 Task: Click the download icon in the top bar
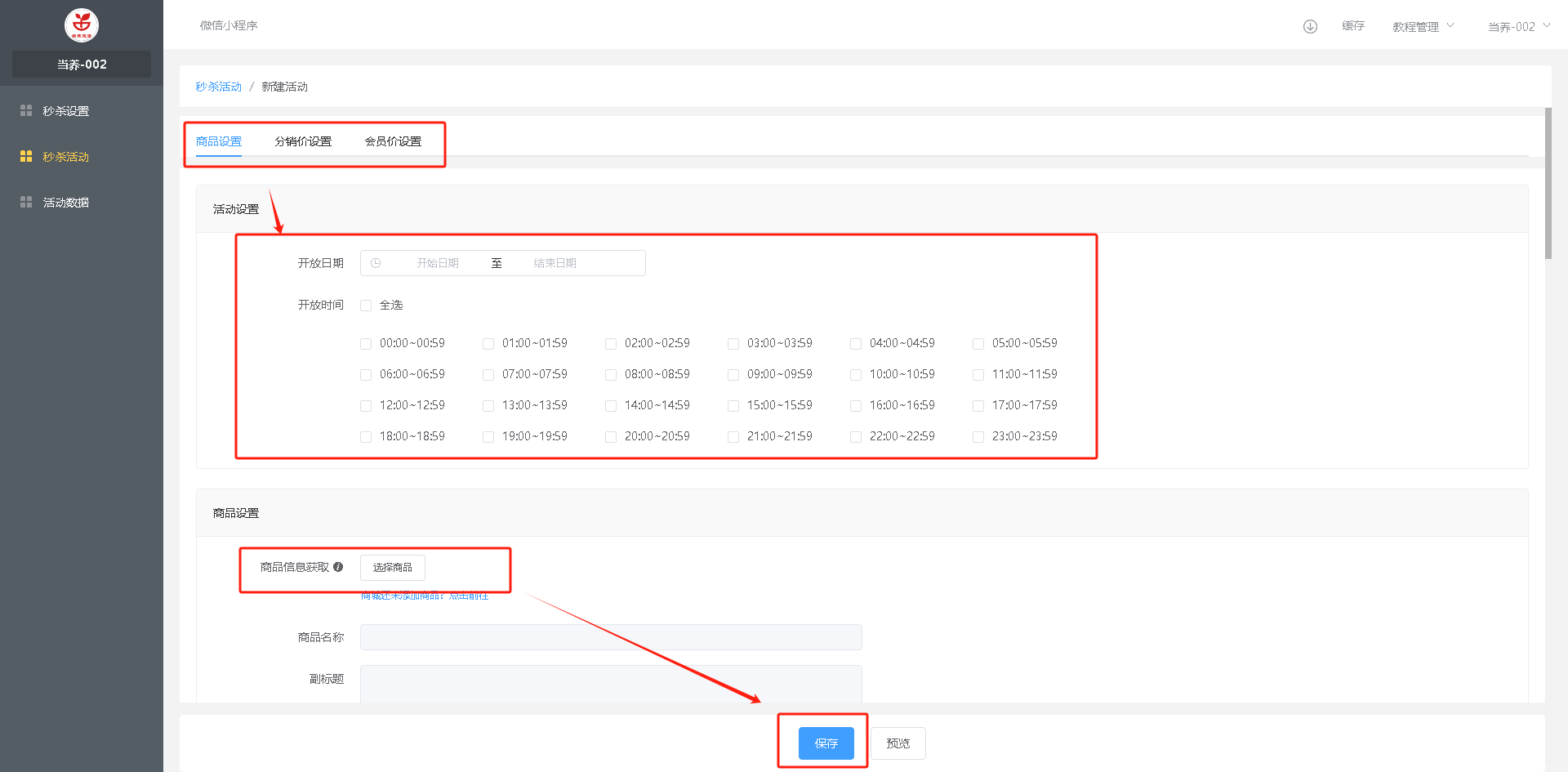[x=1310, y=26]
